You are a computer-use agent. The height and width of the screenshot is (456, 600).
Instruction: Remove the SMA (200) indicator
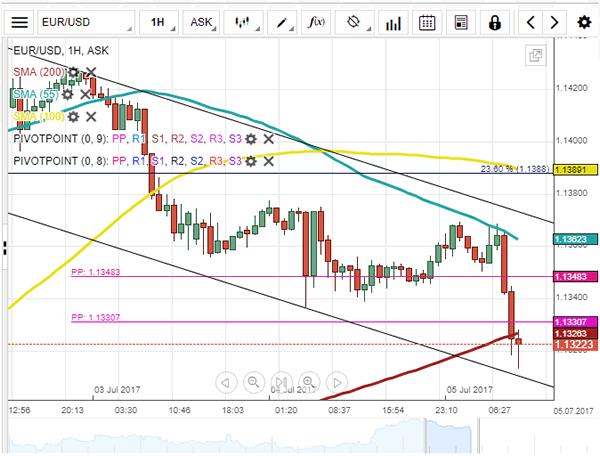91,72
